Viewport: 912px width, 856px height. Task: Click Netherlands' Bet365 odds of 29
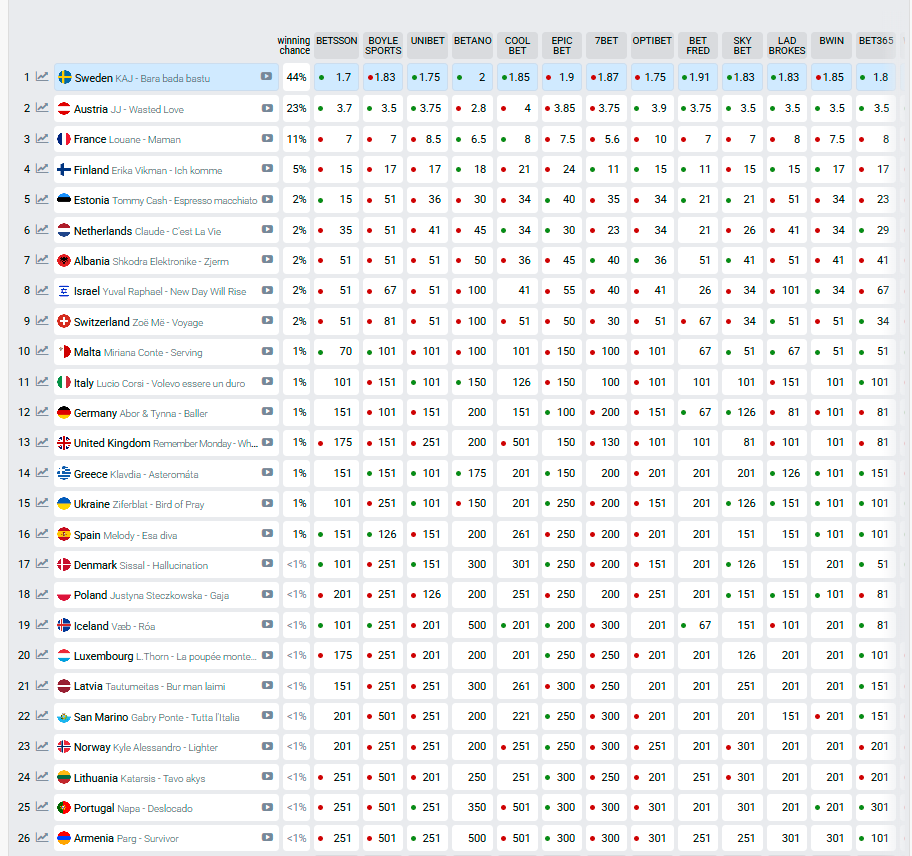point(876,230)
